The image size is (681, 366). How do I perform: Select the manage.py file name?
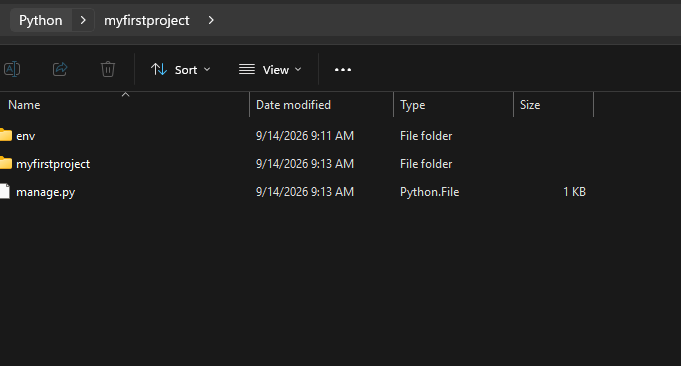[x=46, y=192]
